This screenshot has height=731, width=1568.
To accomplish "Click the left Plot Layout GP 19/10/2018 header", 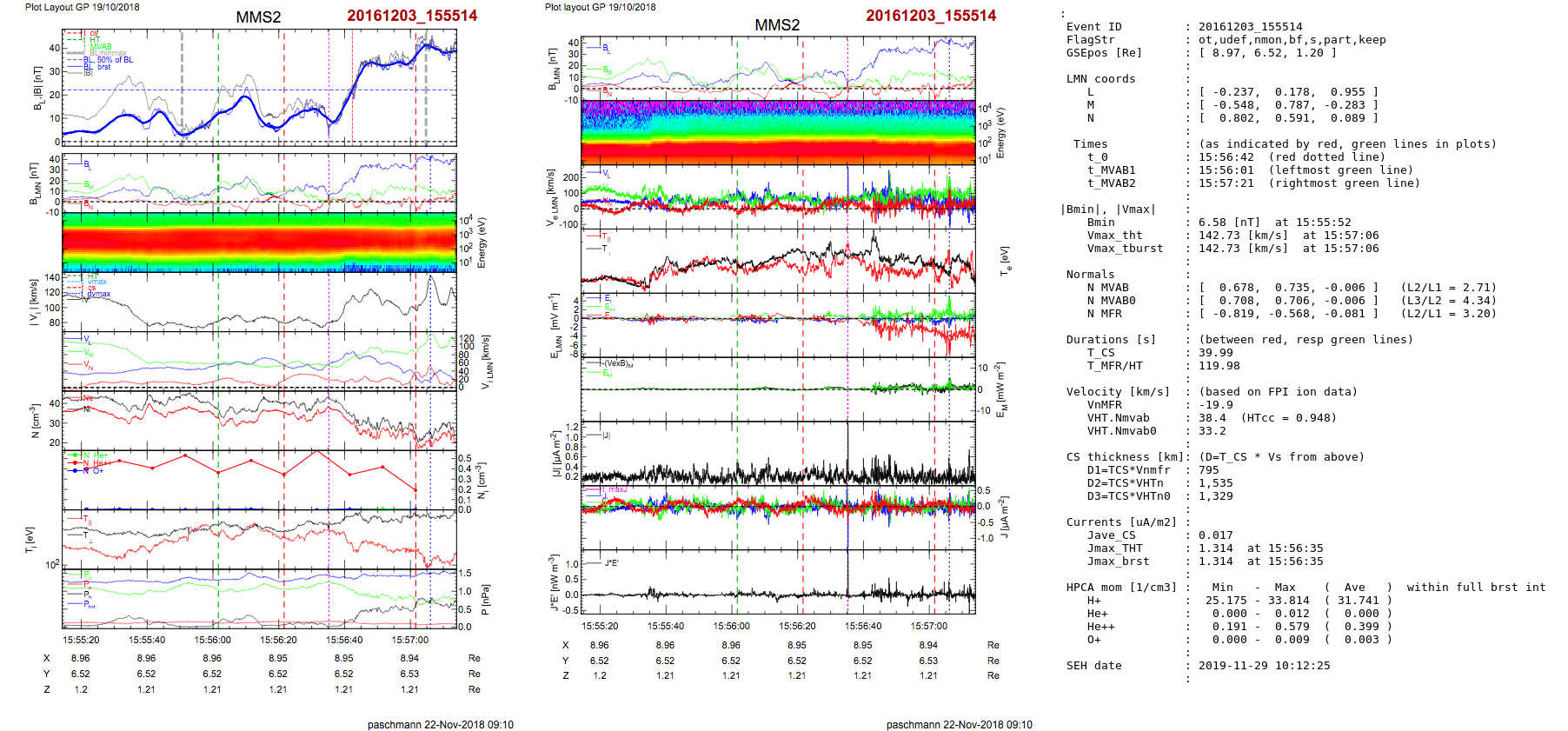I will click(x=82, y=7).
